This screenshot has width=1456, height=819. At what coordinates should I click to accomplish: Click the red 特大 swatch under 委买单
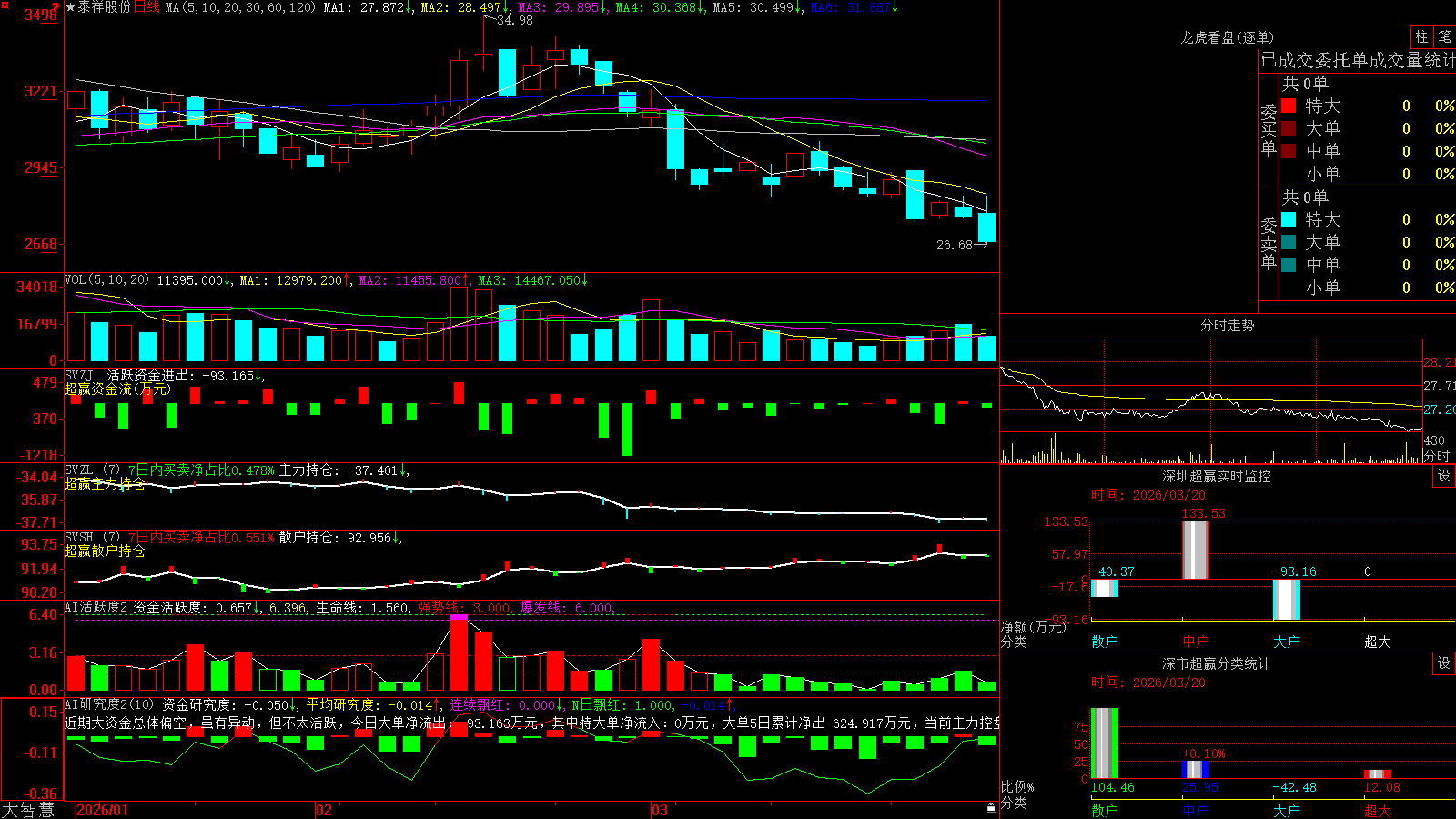(x=1289, y=106)
